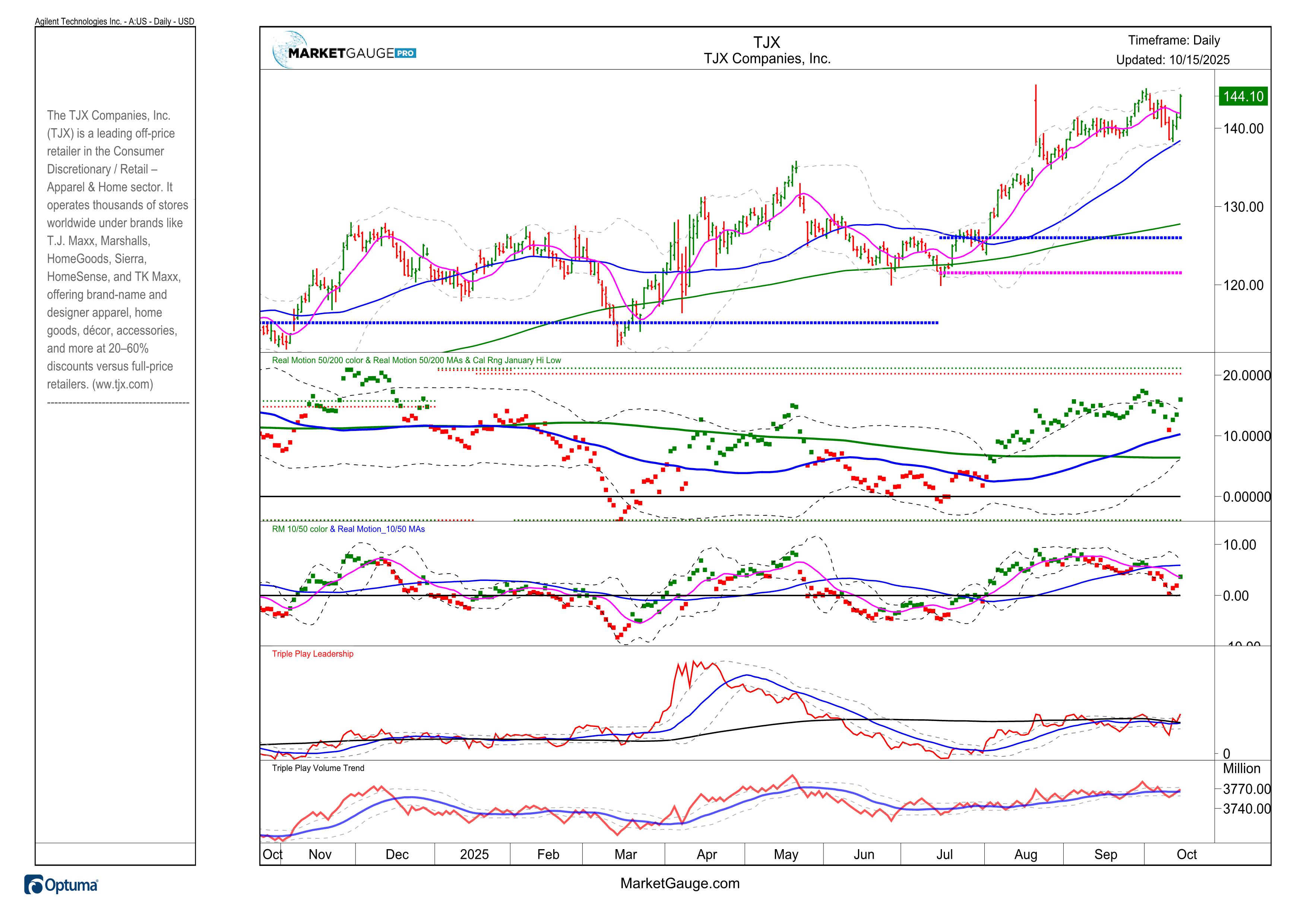Click the TJX Companies, Inc. subtitle
The width and height of the screenshot is (1307, 924).
(767, 58)
